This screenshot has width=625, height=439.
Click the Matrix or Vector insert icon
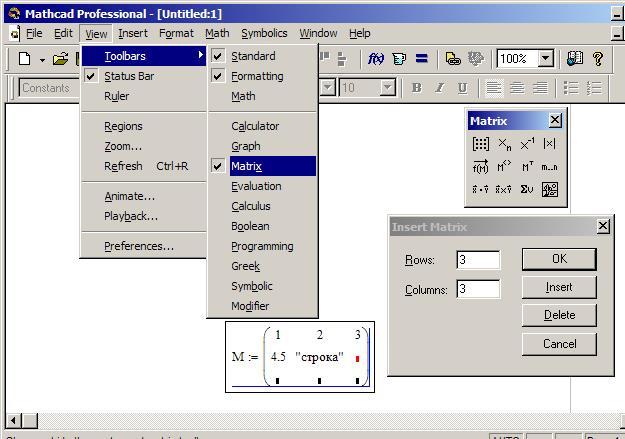(480, 144)
